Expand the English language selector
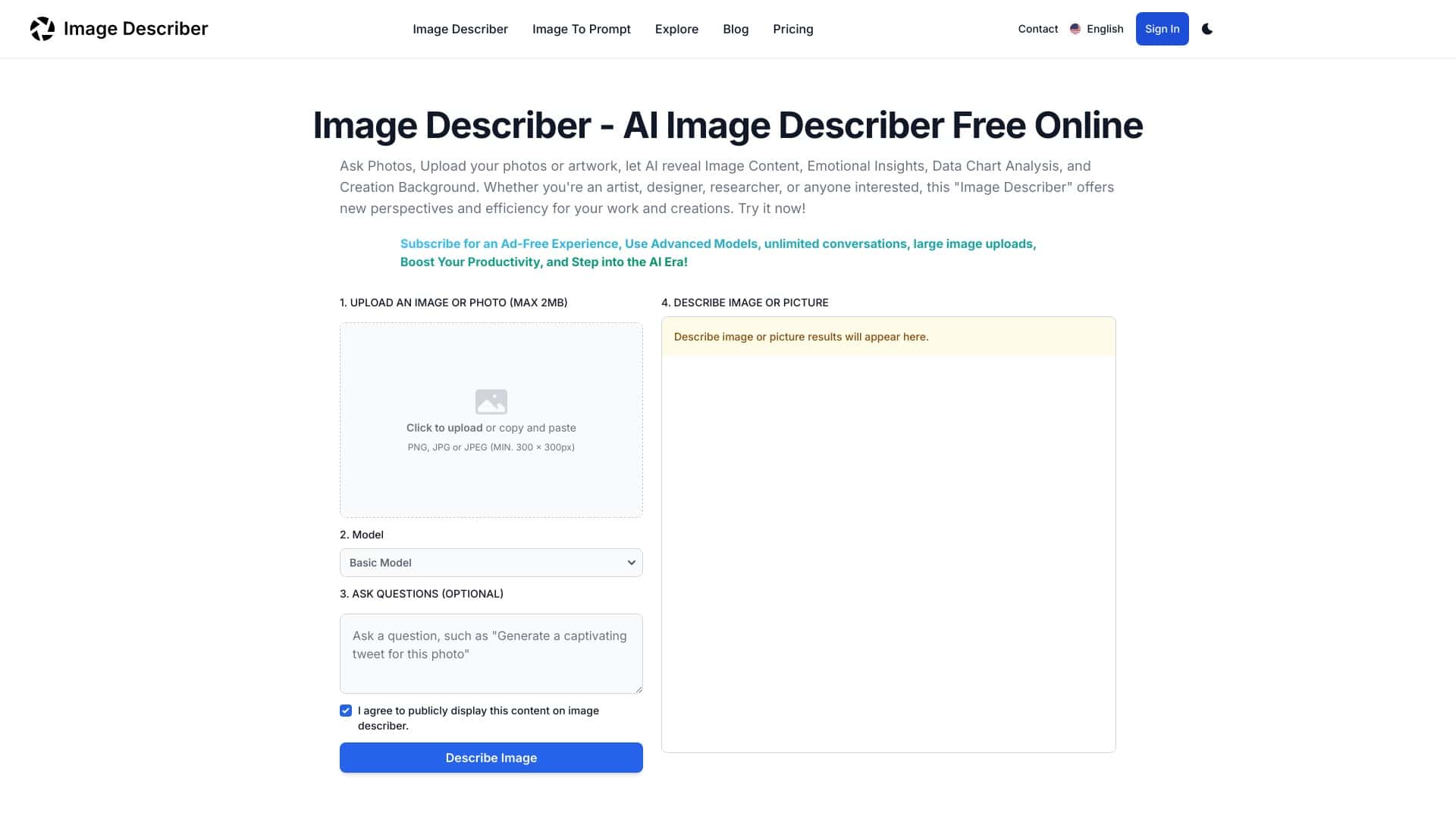 1105,29
